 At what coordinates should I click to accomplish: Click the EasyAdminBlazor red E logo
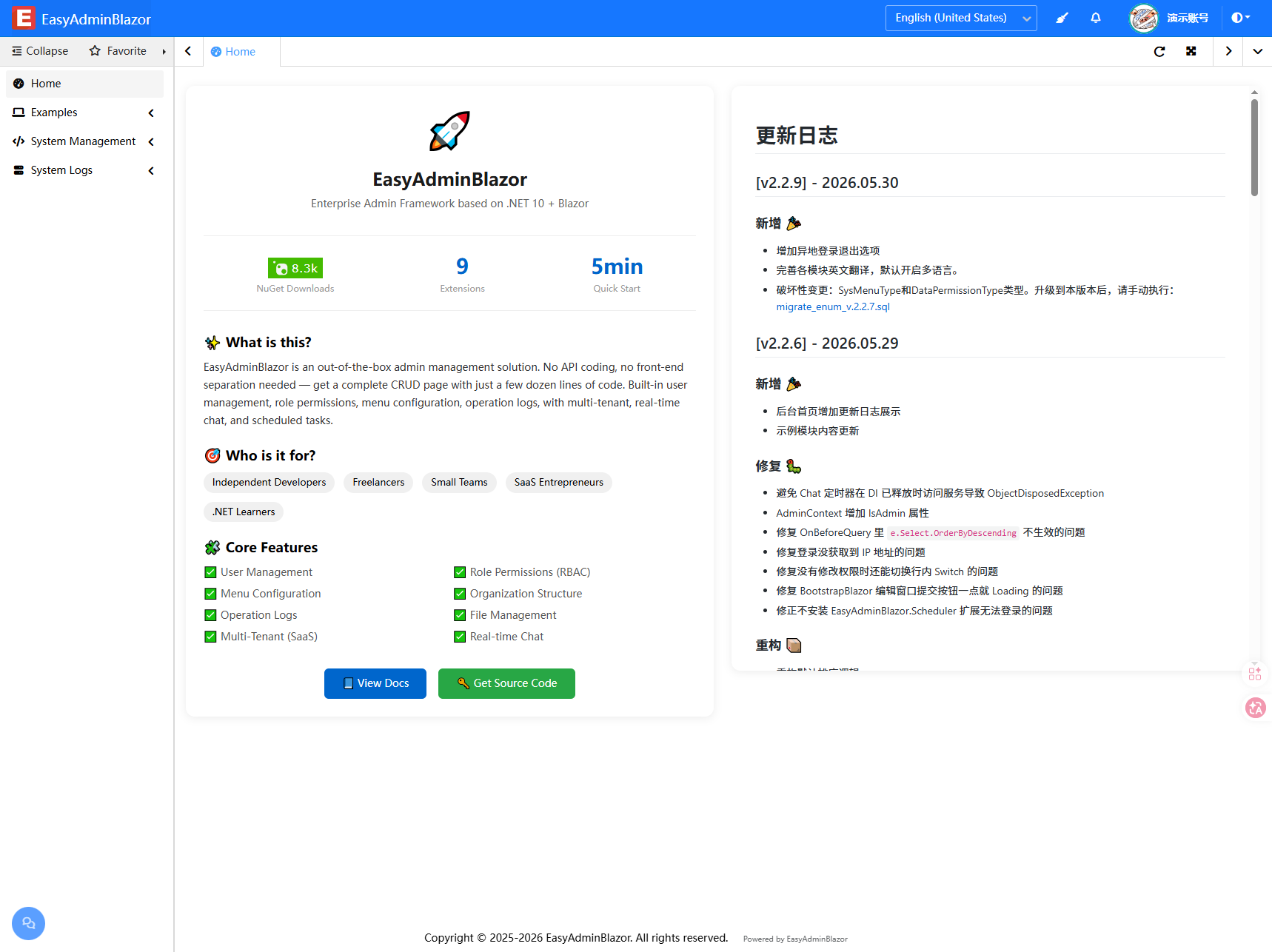24,18
